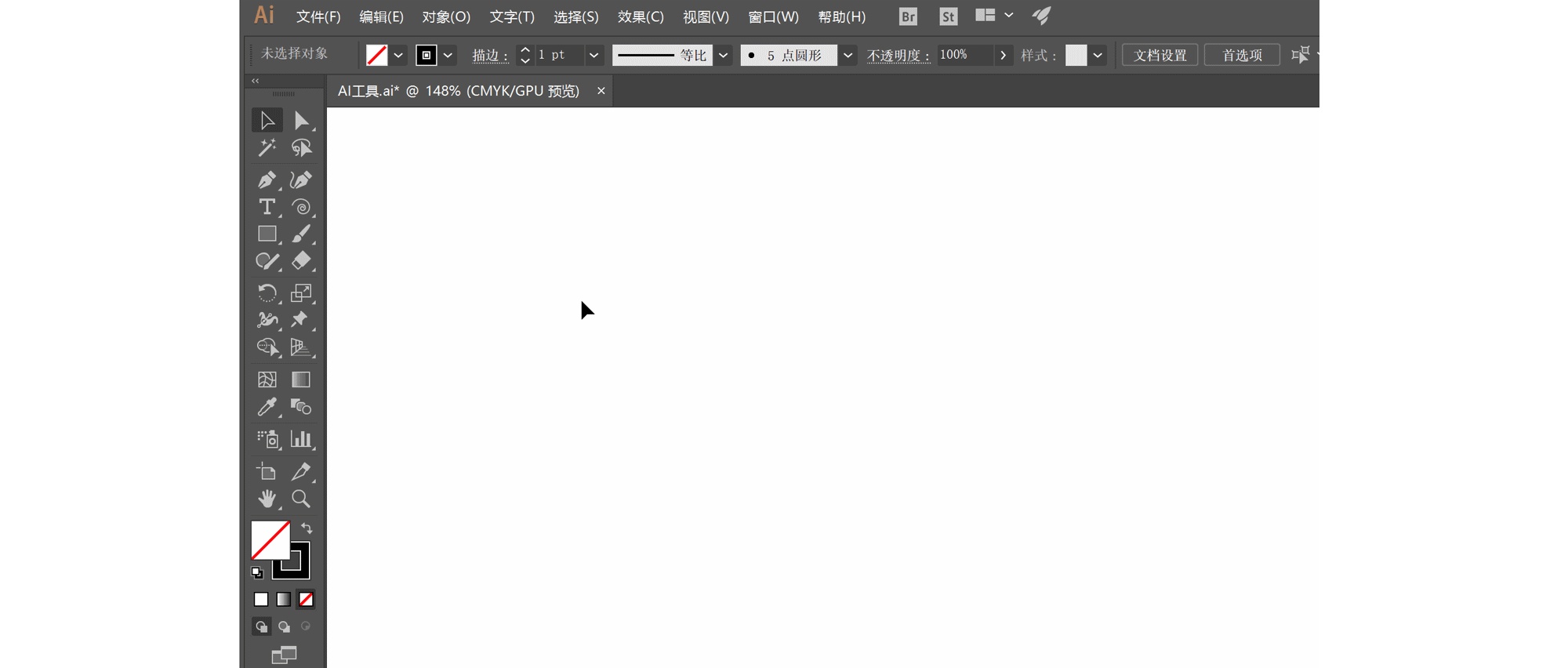This screenshot has height=668, width=1568.
Task: Activate the Scale tool
Action: pyautogui.click(x=301, y=292)
